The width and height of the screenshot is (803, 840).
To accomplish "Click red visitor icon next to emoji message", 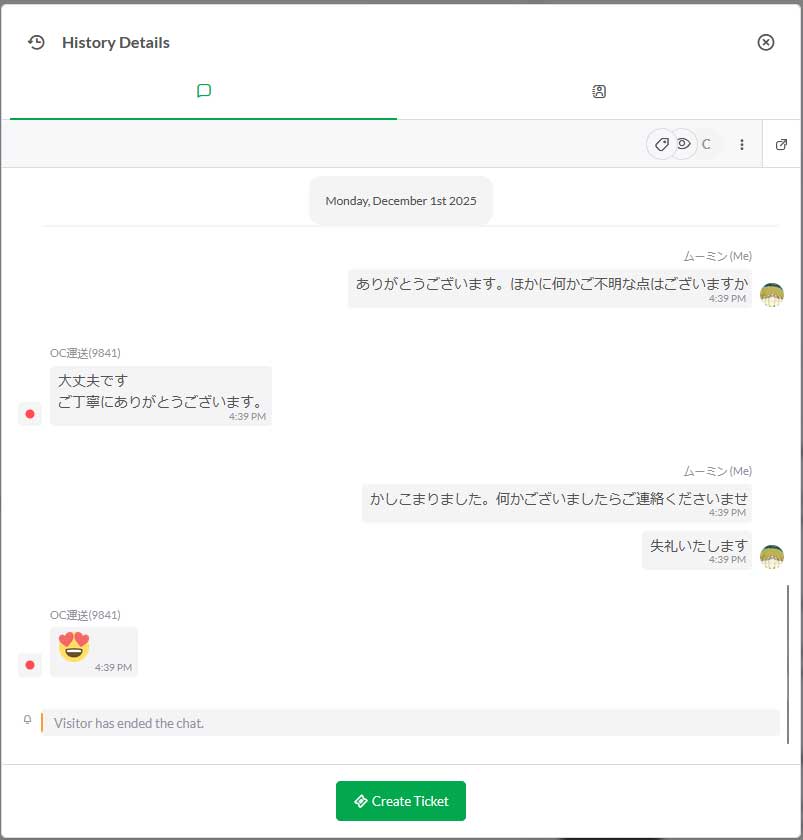I will [30, 664].
